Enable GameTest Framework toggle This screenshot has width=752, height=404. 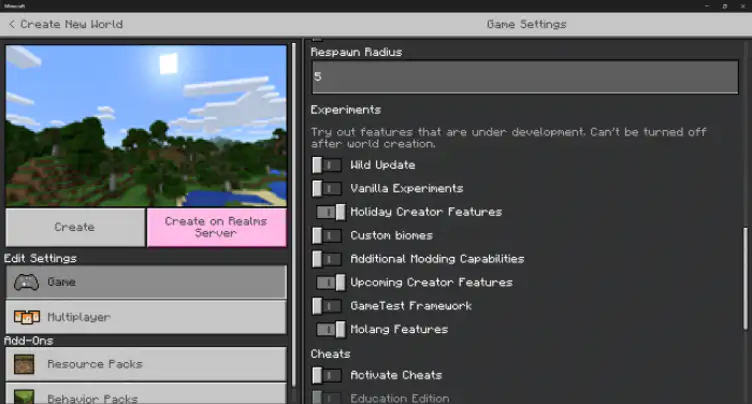[x=327, y=306]
